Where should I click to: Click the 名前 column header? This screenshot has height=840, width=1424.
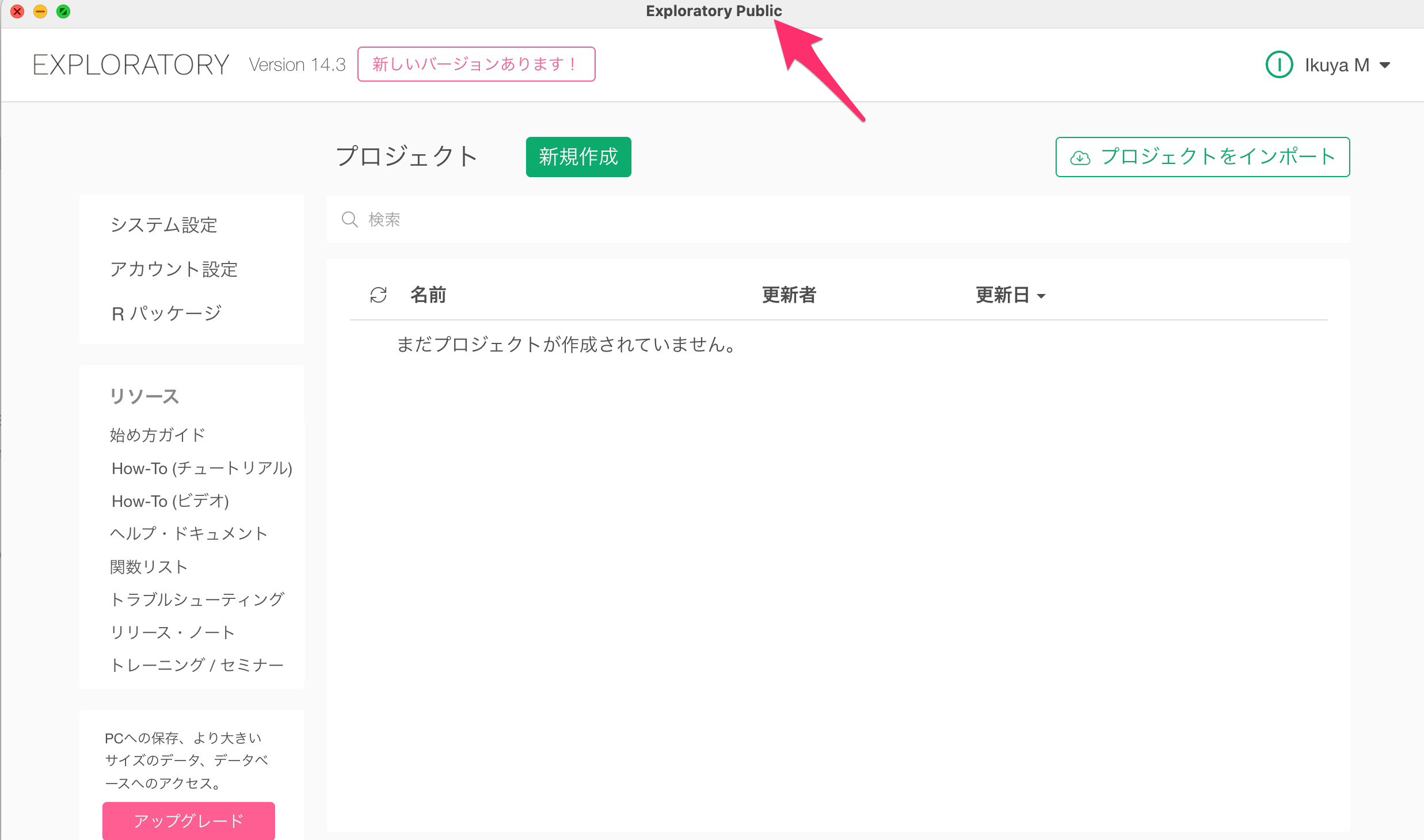(428, 295)
